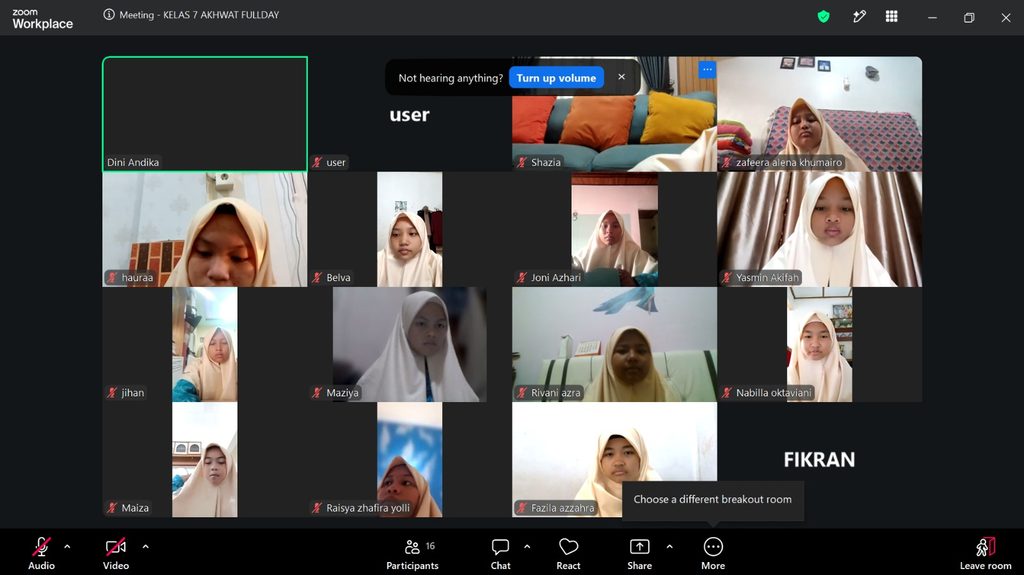Screen dimensions: 1024x575
Task: Select Dini Andika's video tile
Action: coord(204,114)
